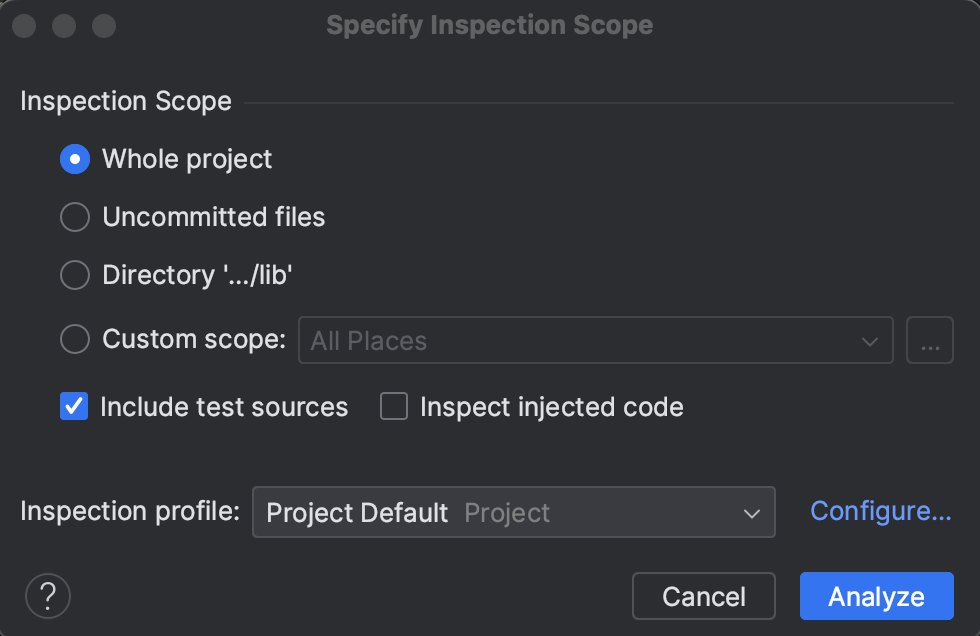Click the ellipsis button to edit custom scopes
This screenshot has width=980, height=636.
pyautogui.click(x=929, y=340)
